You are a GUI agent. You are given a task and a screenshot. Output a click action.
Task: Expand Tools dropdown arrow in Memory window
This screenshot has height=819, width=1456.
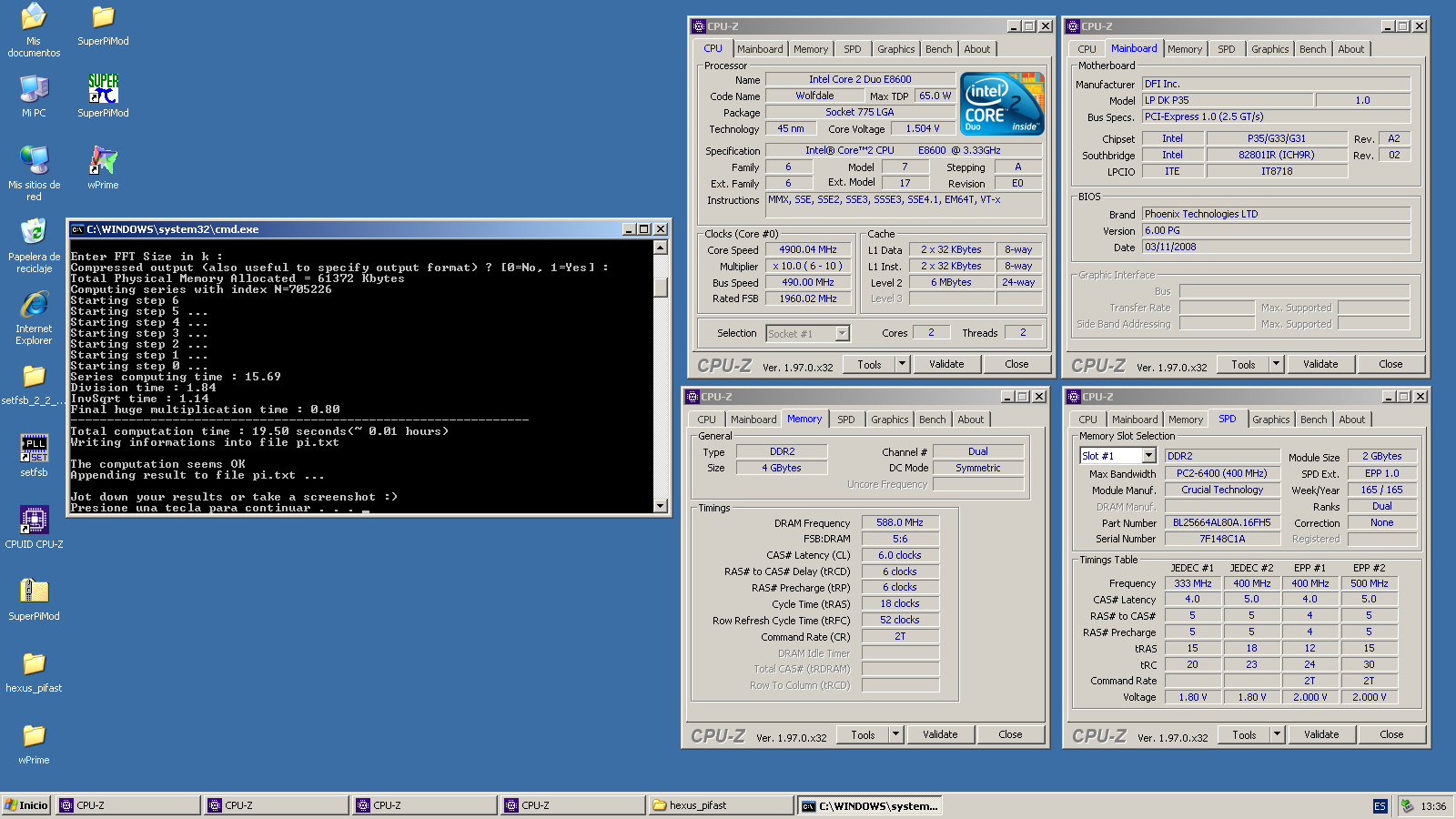point(895,734)
